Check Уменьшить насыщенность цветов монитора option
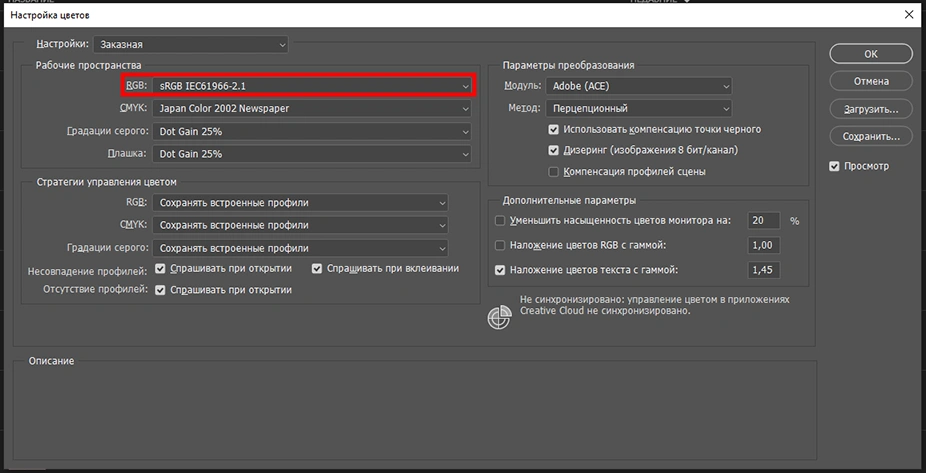 tap(500, 220)
